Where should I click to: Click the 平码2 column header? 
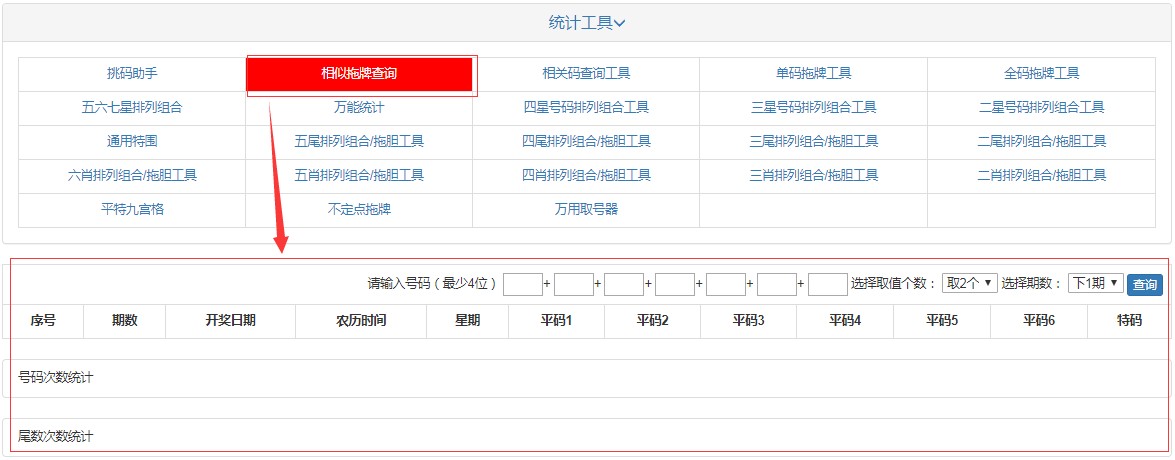click(653, 321)
